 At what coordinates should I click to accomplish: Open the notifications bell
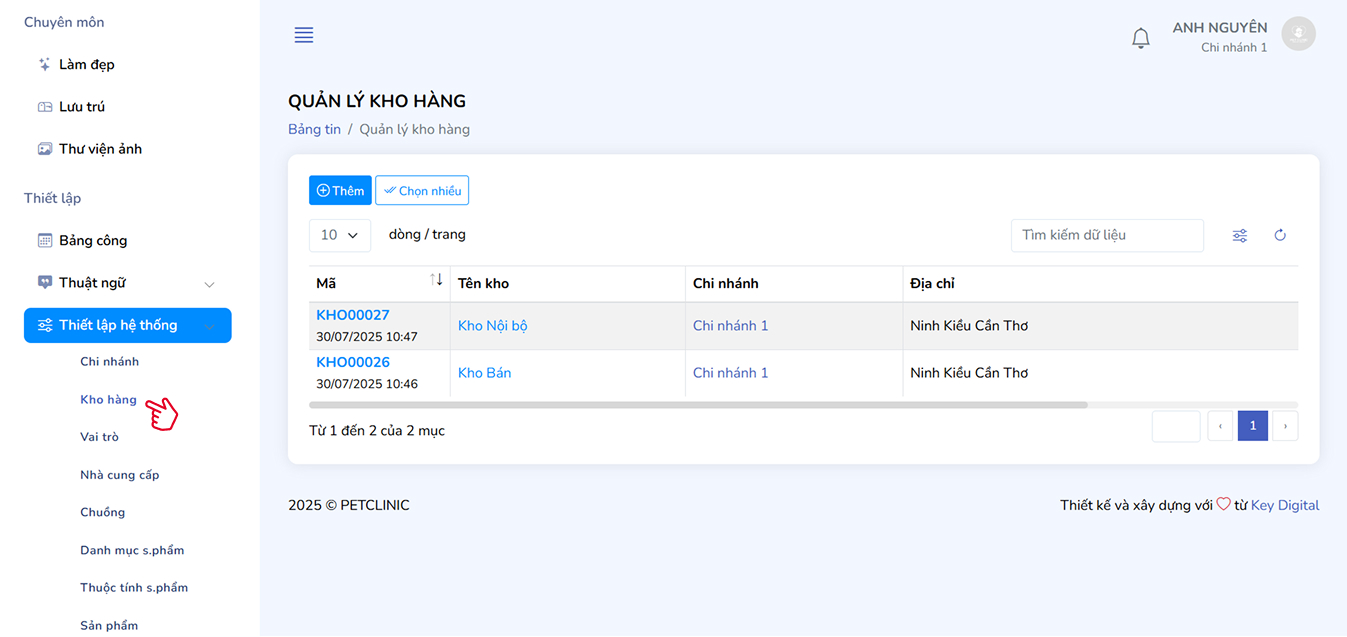(1140, 38)
